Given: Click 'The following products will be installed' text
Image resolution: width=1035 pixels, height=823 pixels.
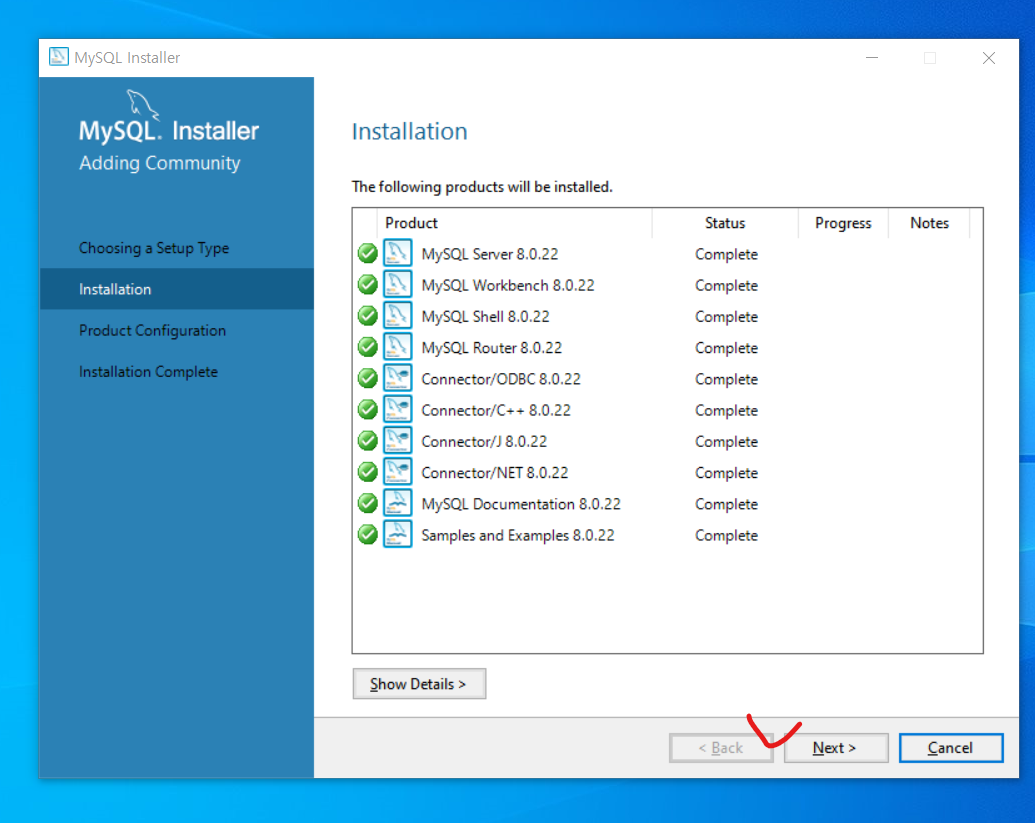Looking at the screenshot, I should 482,187.
